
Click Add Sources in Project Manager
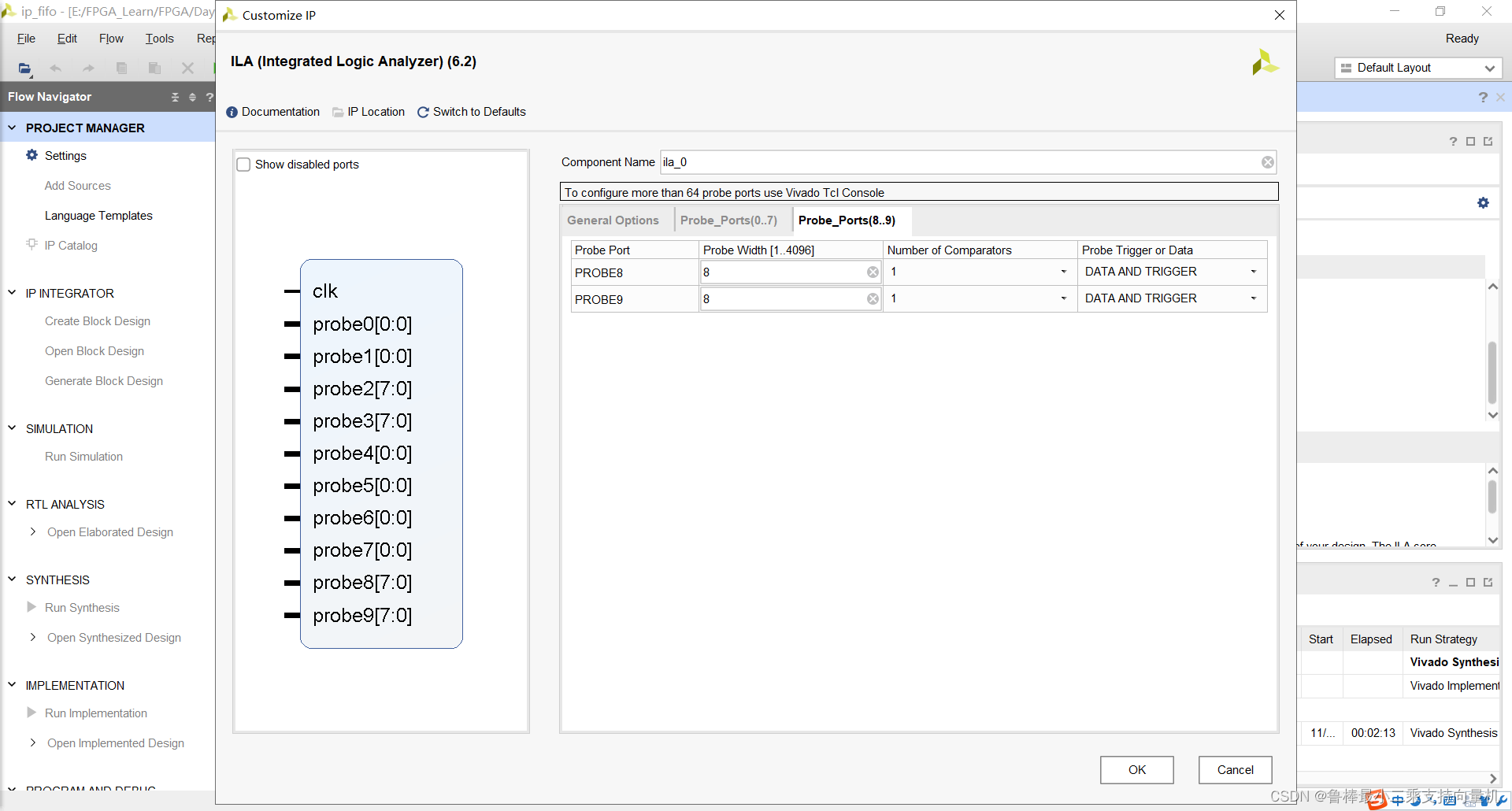click(x=77, y=186)
